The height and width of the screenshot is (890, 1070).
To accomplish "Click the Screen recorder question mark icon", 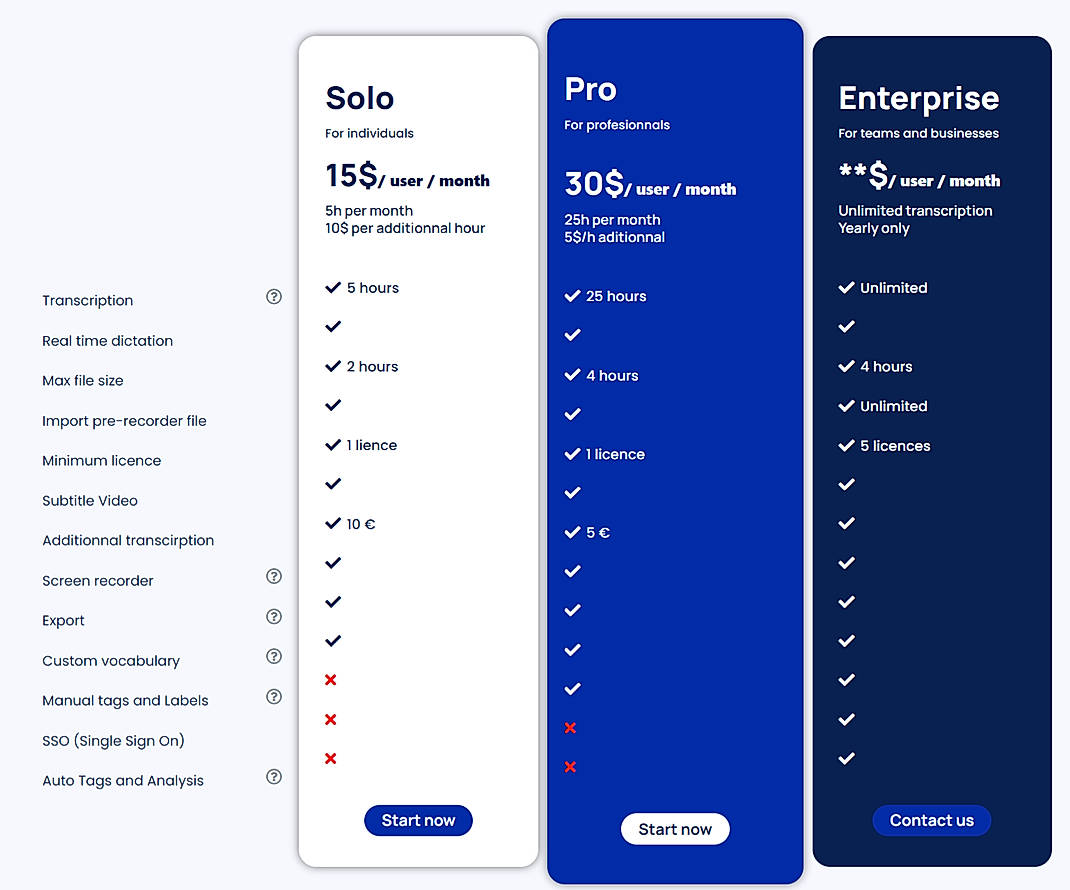I will coord(273,576).
